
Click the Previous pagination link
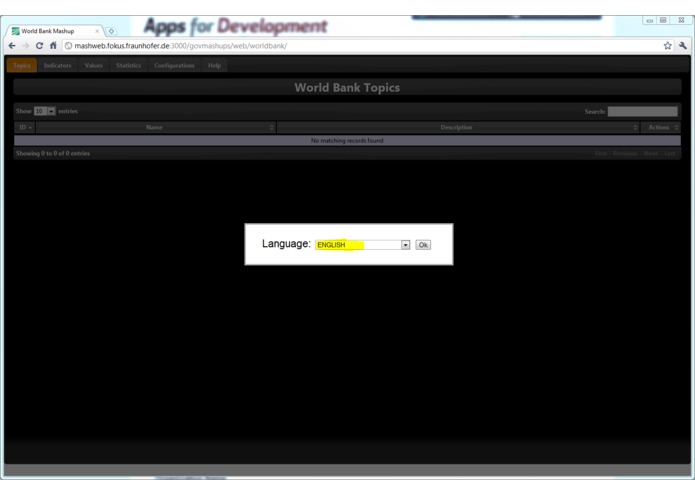pos(625,153)
